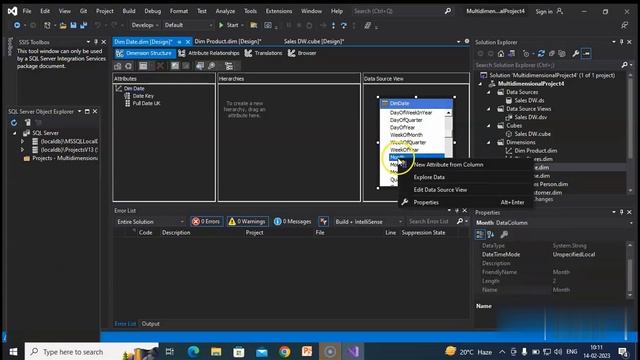Open the Default configuration dropdown
Image resolution: width=640 pixels, height=360 pixels.
(188, 25)
